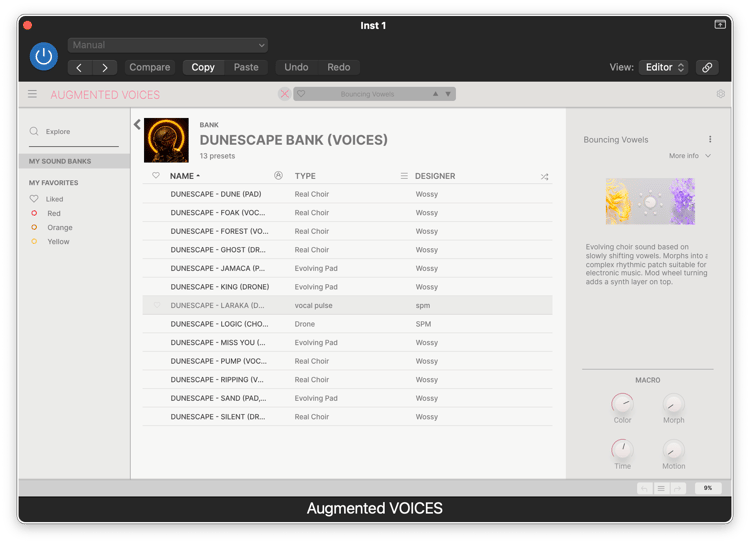750x544 pixels.
Task: Click the 9% CPU meter
Action: pos(708,488)
